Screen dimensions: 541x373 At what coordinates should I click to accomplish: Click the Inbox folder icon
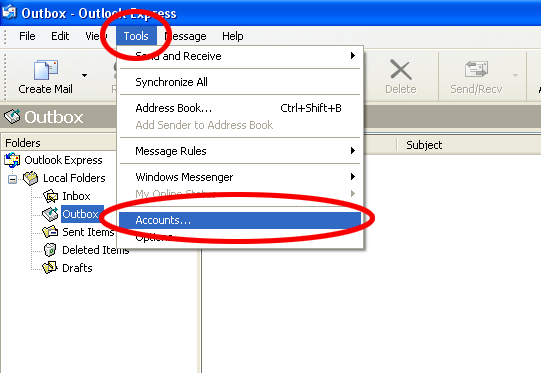(x=50, y=196)
